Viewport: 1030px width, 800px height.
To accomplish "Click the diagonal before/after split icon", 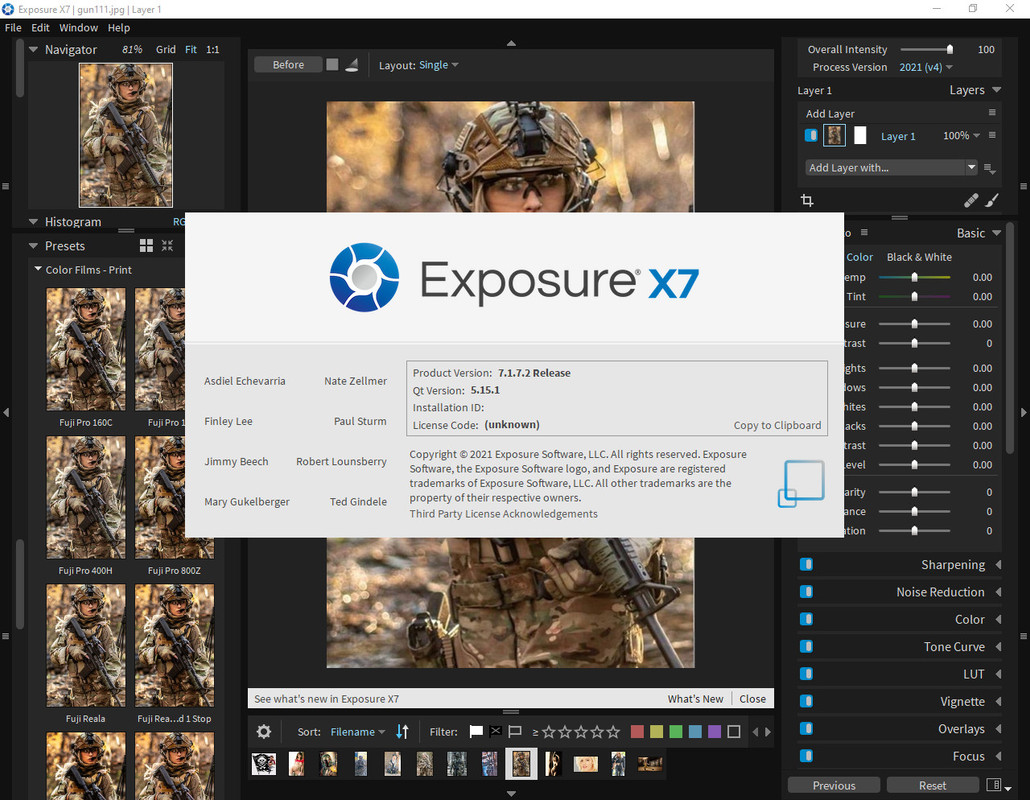I will 352,64.
